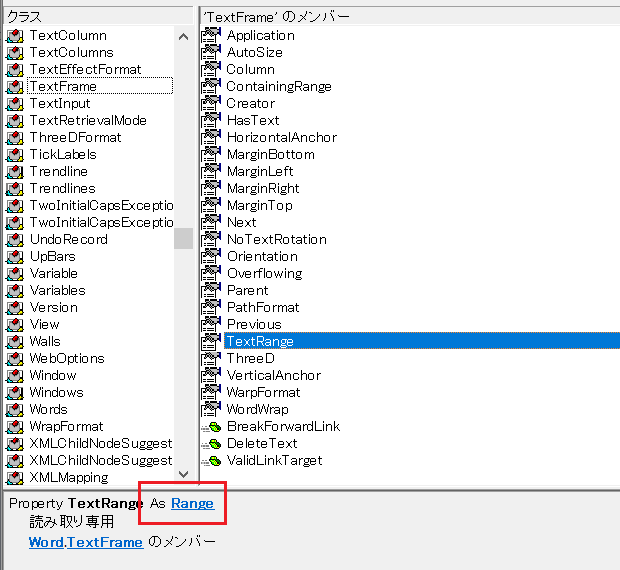Viewport: 620px width, 570px height.
Task: Click the method icon beside ValidLinkTarget
Action: coord(212,461)
